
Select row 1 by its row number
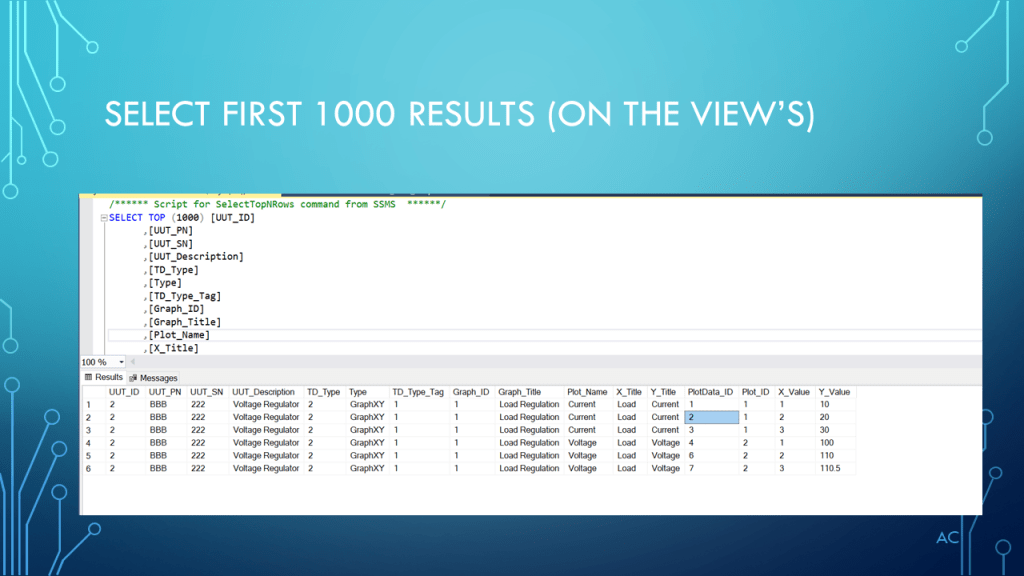[91, 404]
